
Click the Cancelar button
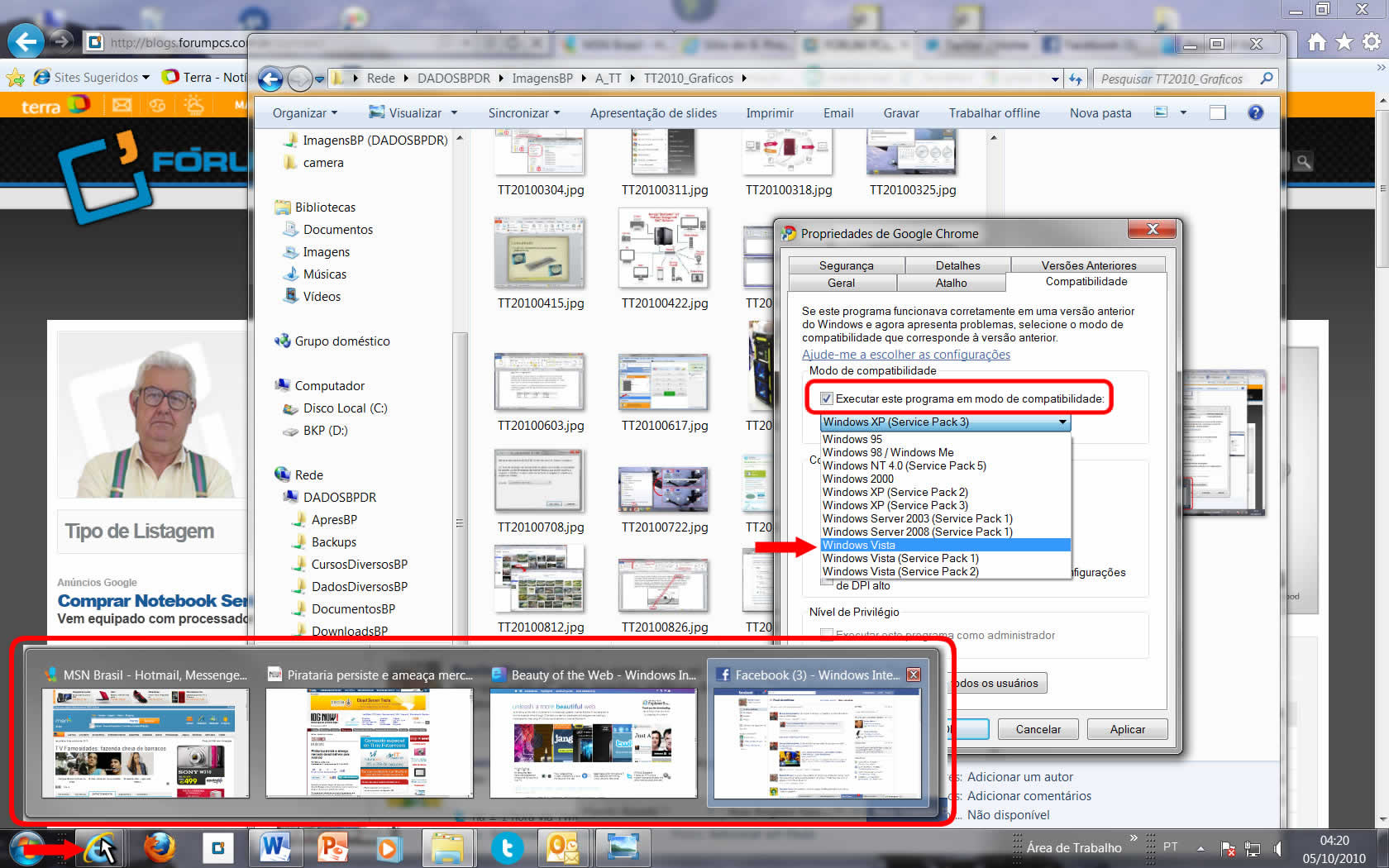pyautogui.click(x=1038, y=729)
